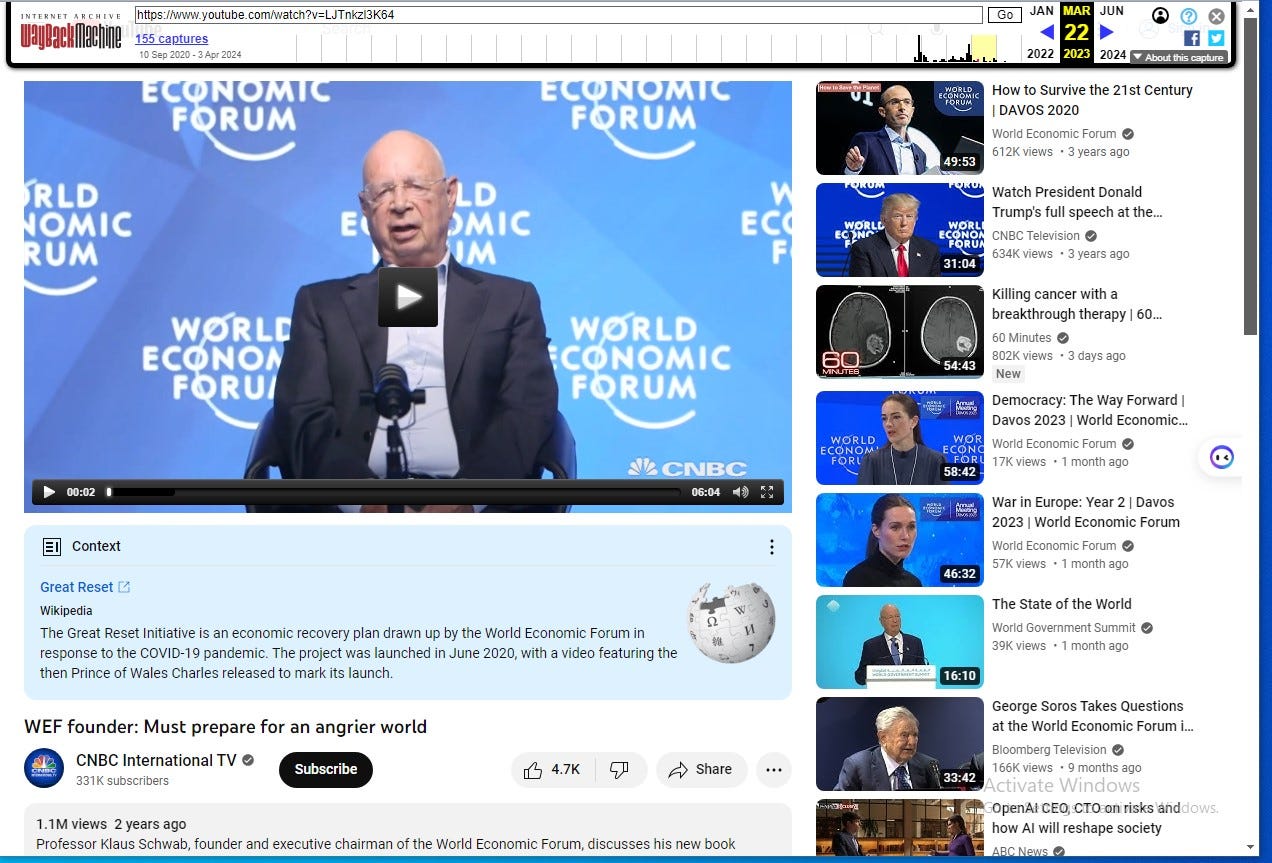Click the Wayback Go button

coord(1004,15)
